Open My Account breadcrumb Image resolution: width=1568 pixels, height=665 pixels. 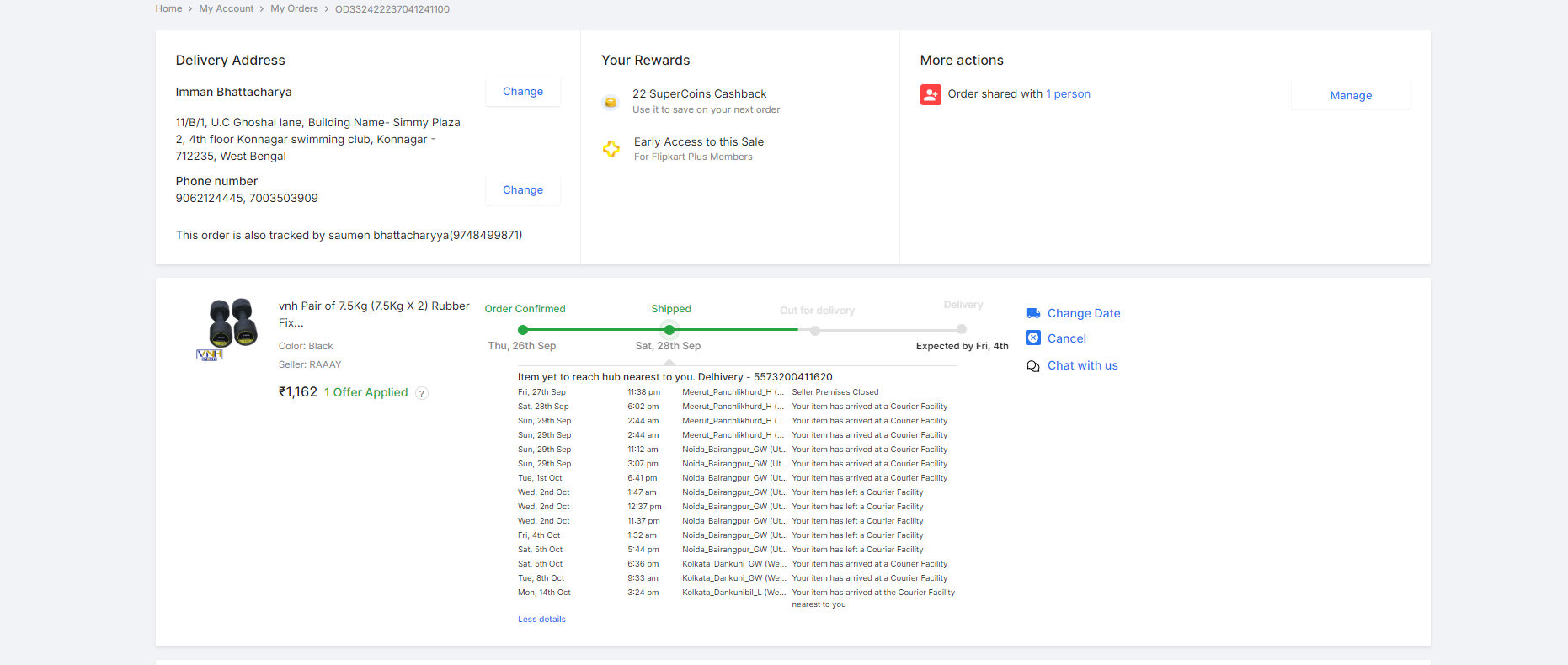point(226,8)
